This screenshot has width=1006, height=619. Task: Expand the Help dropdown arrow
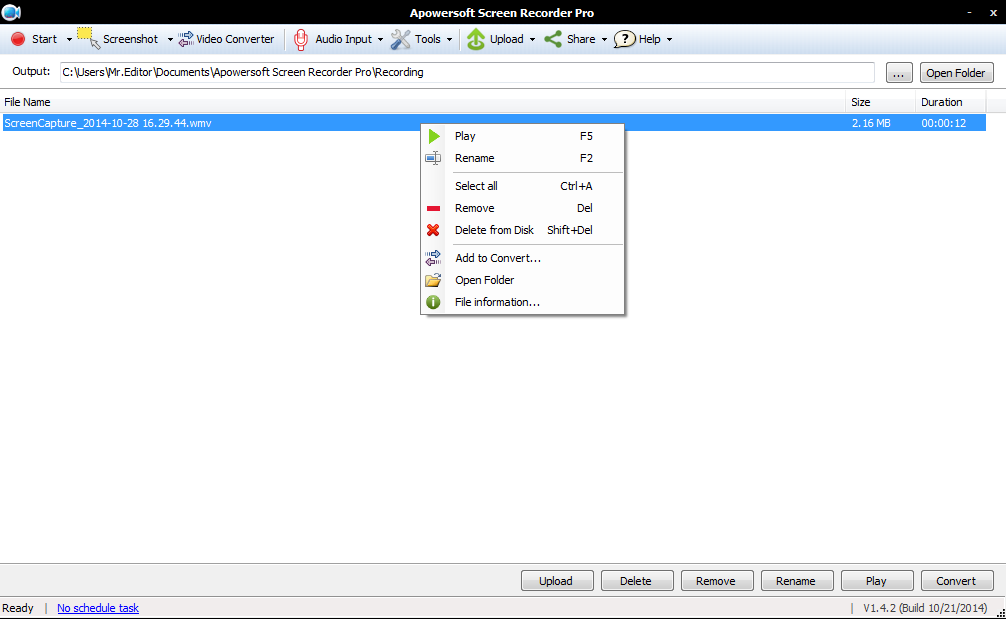[669, 40]
